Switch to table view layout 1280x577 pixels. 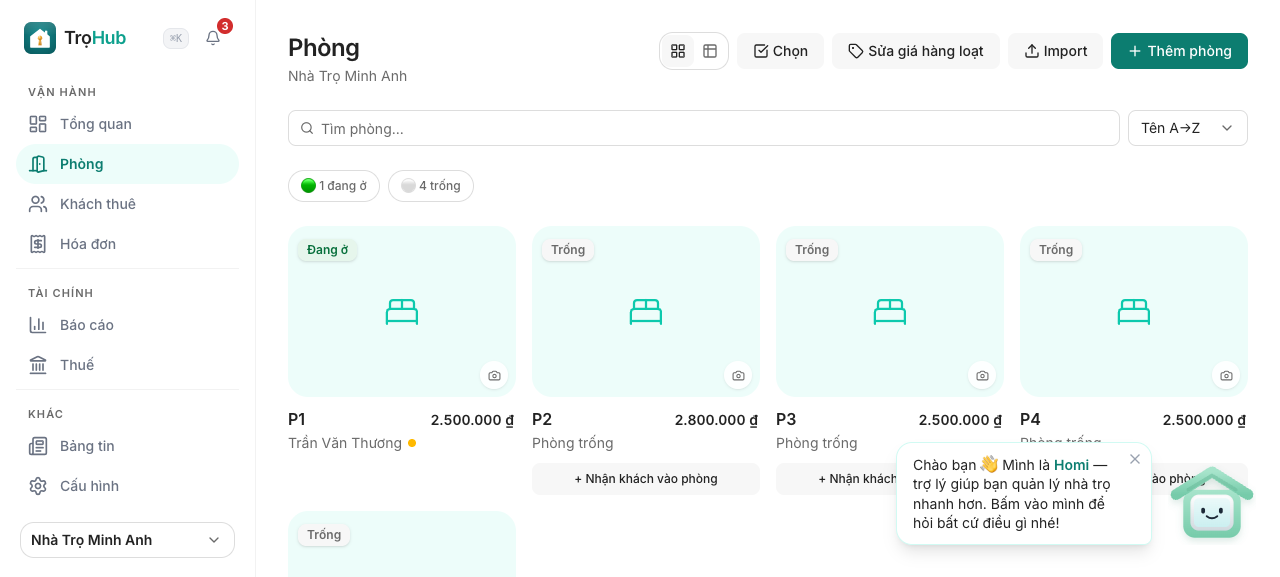coord(710,51)
